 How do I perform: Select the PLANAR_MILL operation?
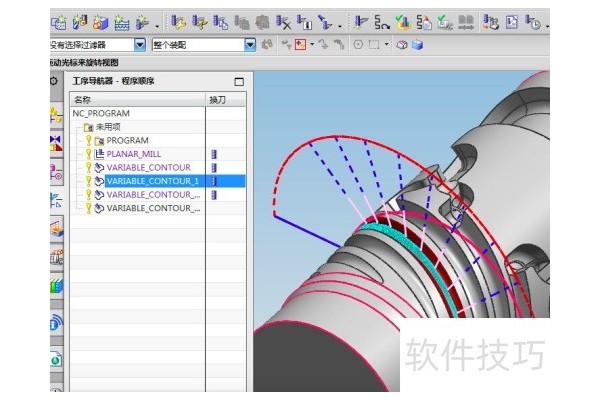[134, 154]
